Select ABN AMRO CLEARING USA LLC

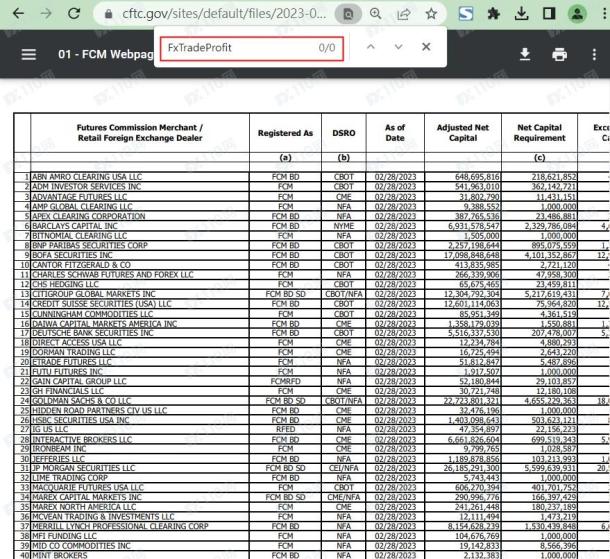87,177
